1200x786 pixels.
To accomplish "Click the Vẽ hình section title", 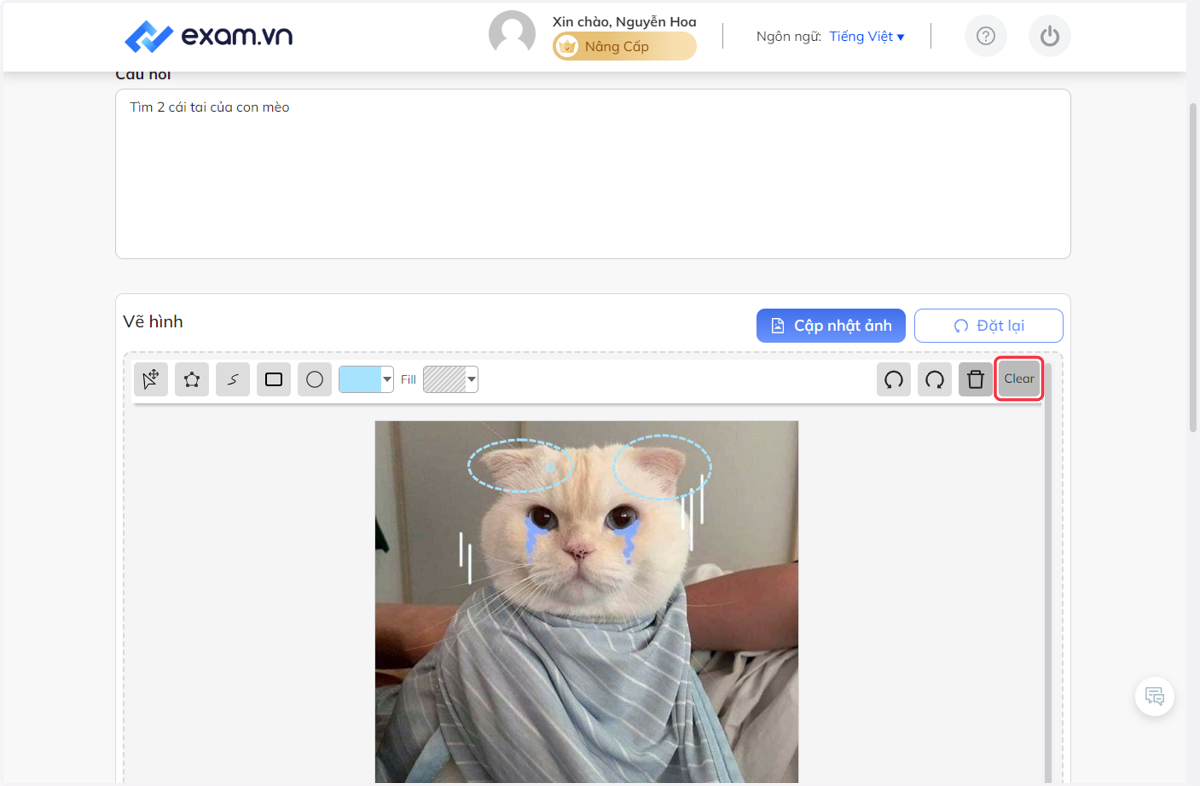I will [153, 322].
